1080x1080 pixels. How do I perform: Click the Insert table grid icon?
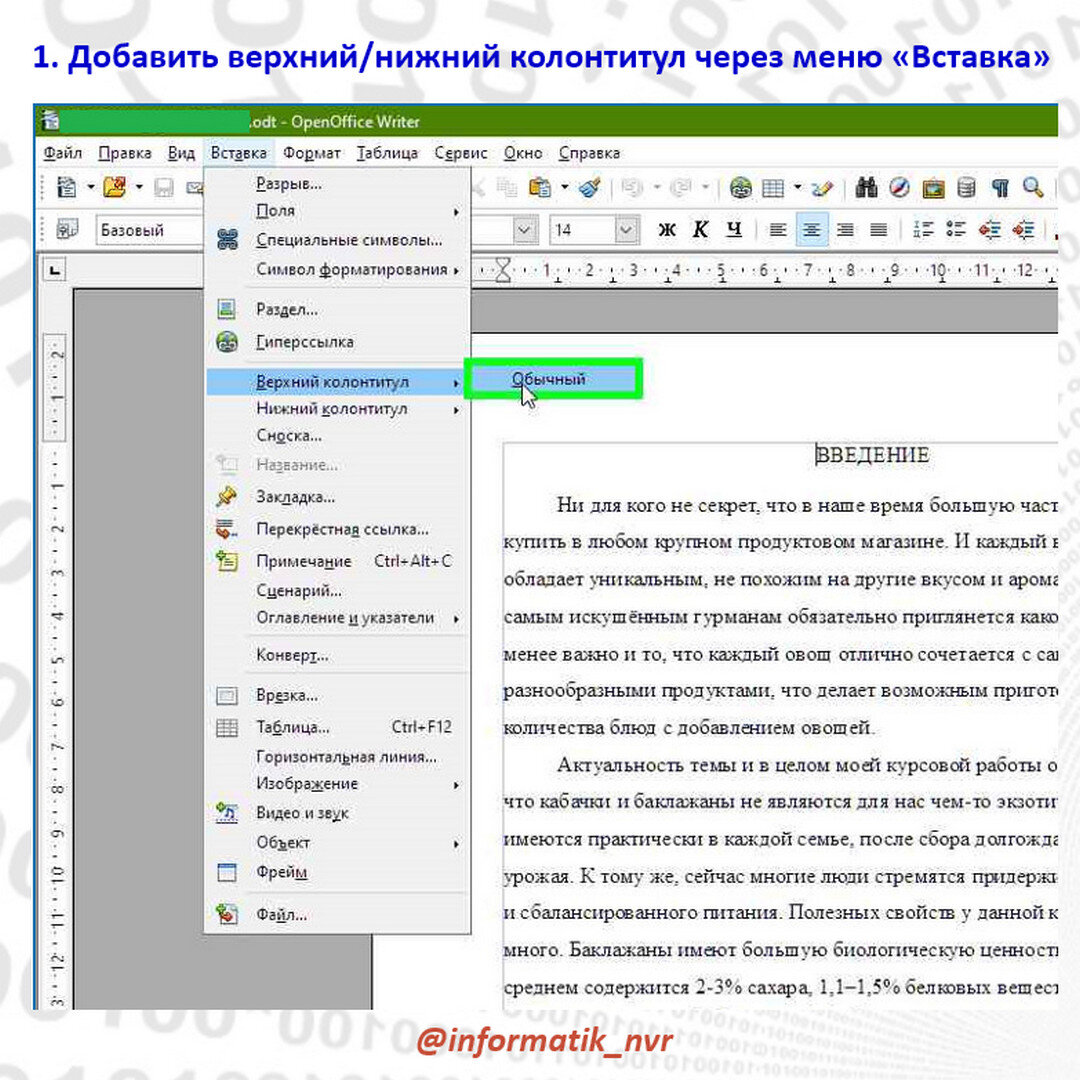[773, 187]
